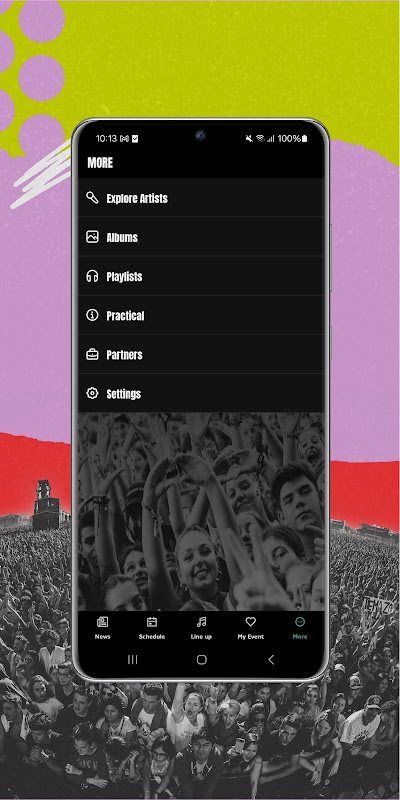Open the Albums menu entry
This screenshot has height=800, width=400.
pyautogui.click(x=201, y=237)
